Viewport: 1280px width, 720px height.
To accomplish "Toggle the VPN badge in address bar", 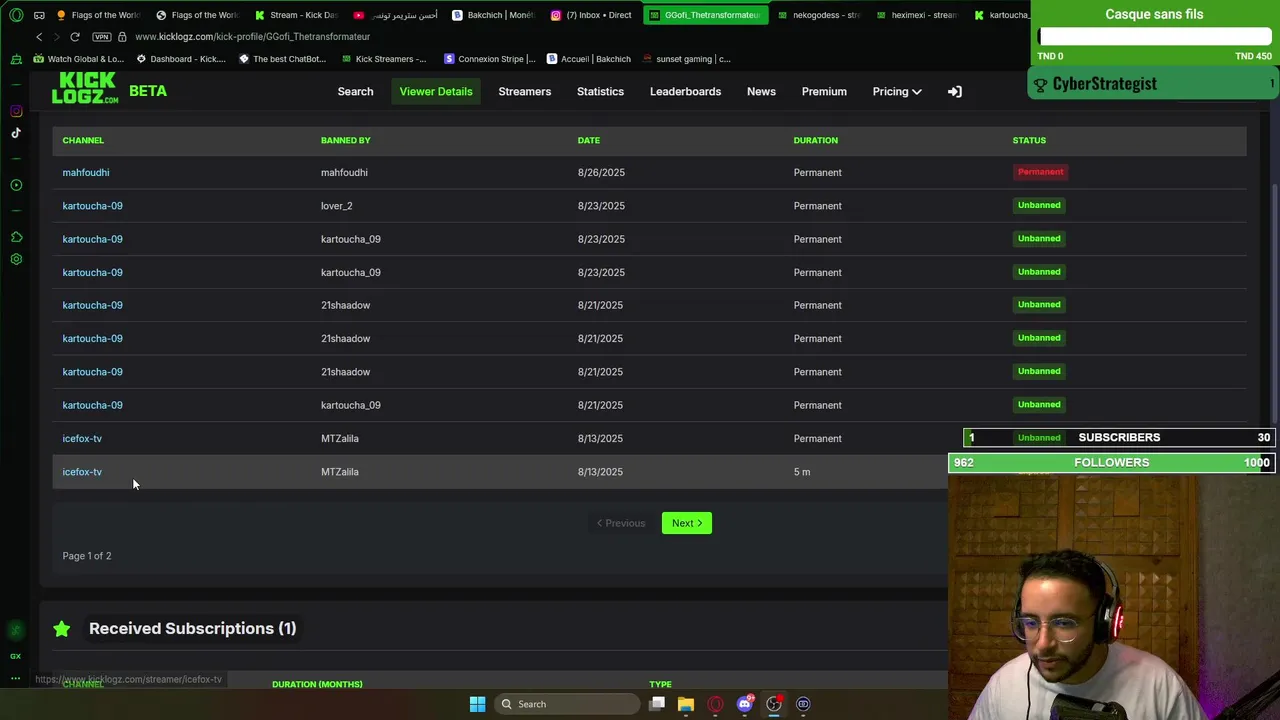I will 101,37.
